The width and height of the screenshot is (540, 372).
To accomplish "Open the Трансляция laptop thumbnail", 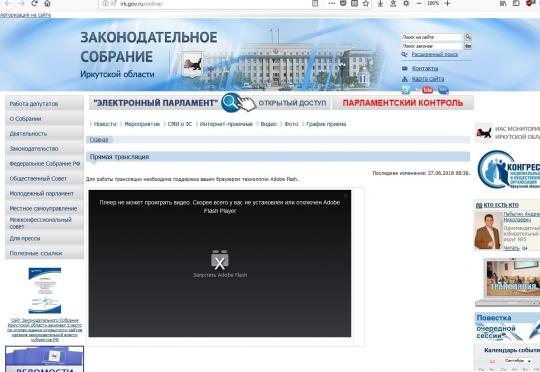I will [509, 282].
